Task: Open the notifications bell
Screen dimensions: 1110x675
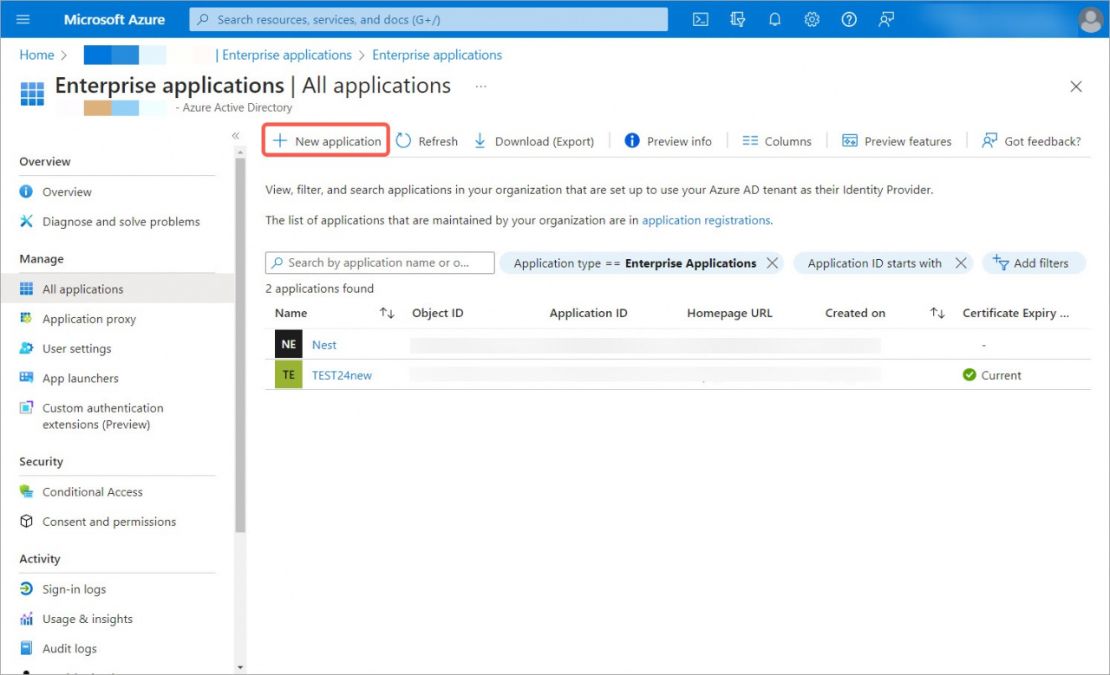Action: [x=774, y=19]
